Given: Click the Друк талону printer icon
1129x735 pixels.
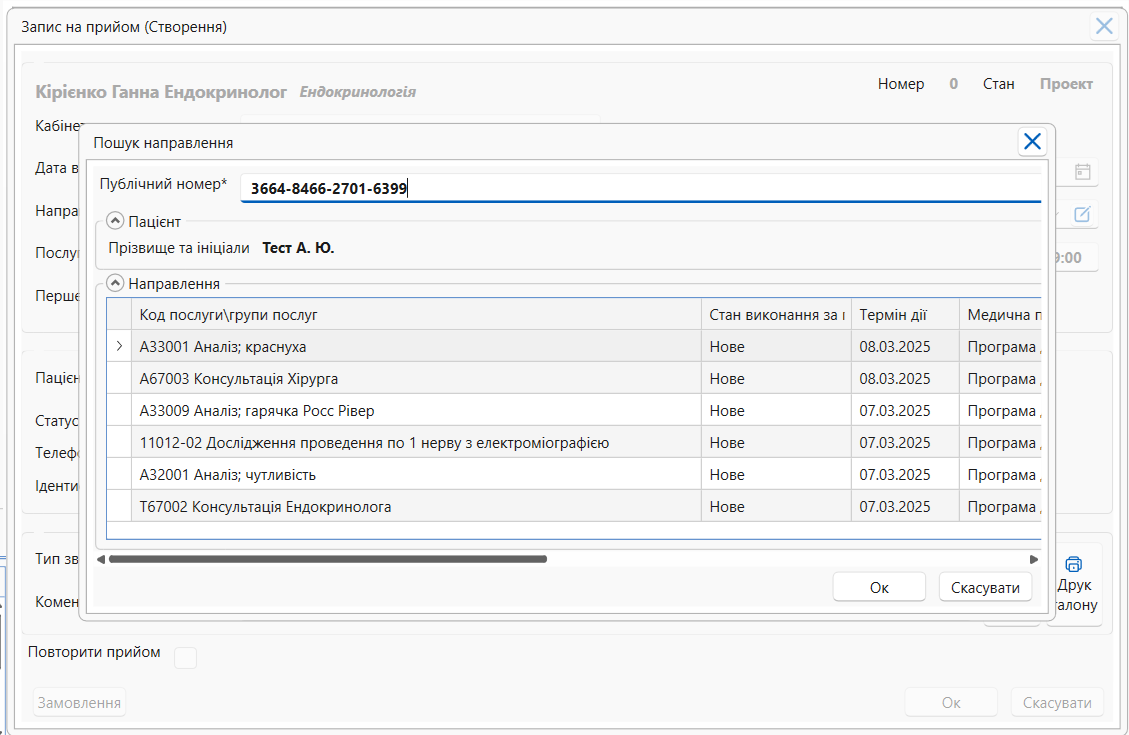Looking at the screenshot, I should pyautogui.click(x=1074, y=564).
